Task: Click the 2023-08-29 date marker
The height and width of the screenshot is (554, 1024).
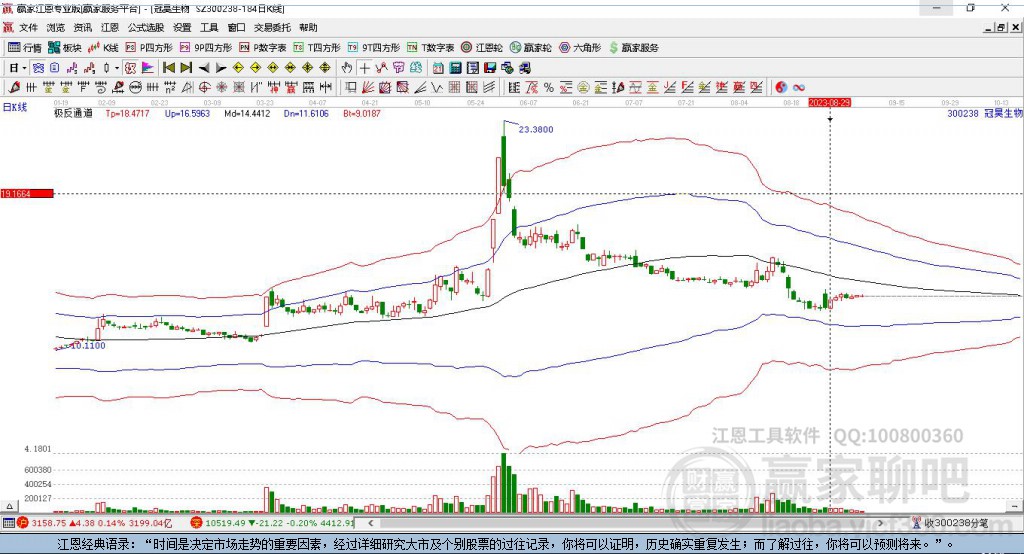Action: pos(829,103)
